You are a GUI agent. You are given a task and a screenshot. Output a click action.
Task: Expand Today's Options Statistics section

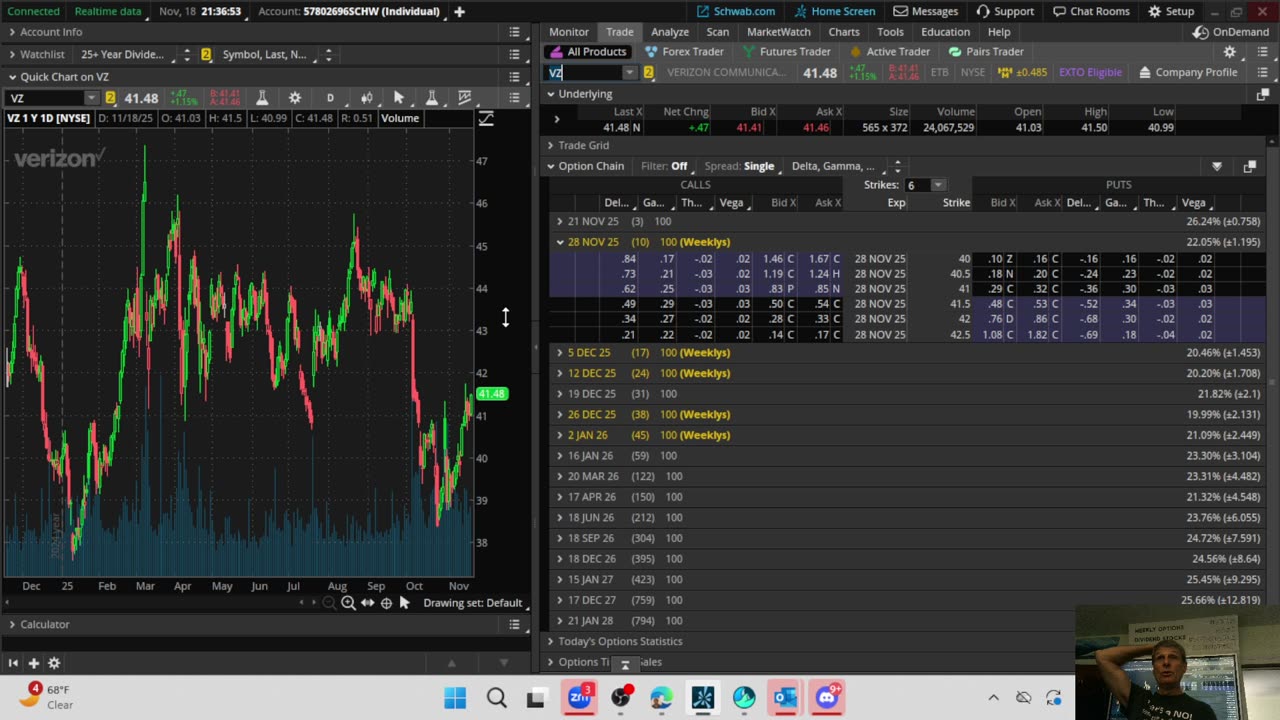point(550,642)
